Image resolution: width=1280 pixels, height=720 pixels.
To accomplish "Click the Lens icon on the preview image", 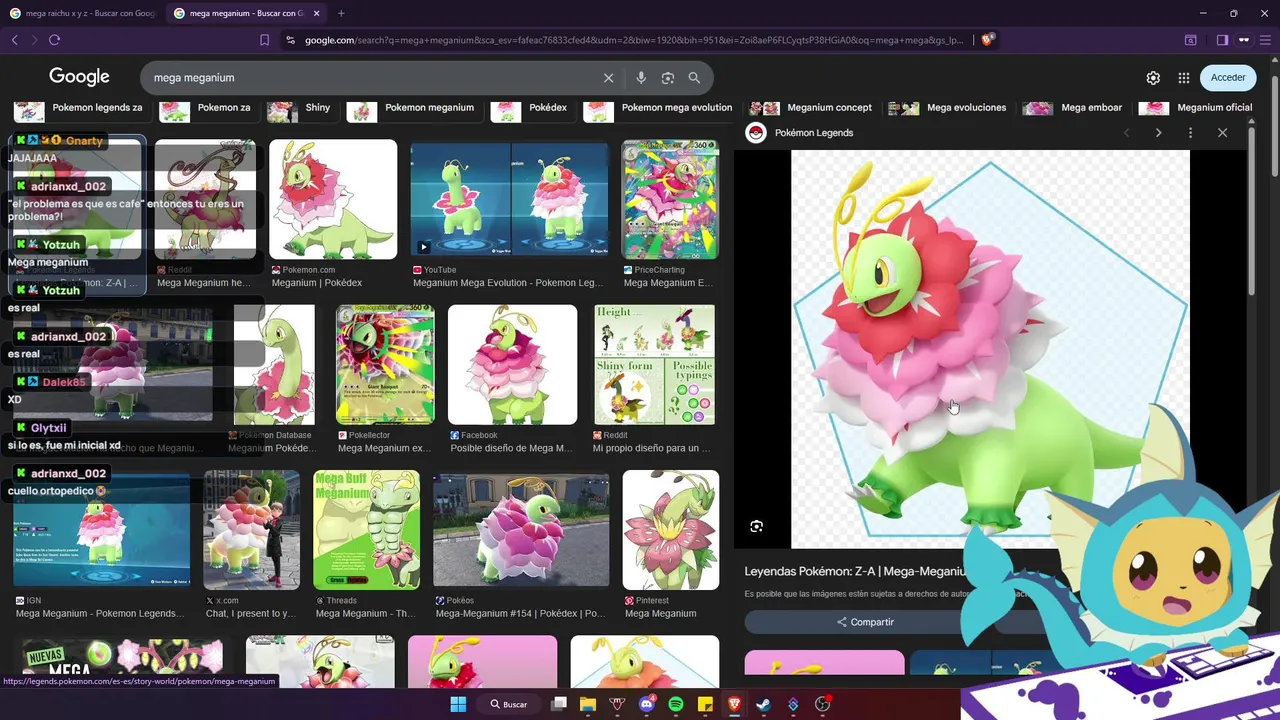I will pos(757,526).
